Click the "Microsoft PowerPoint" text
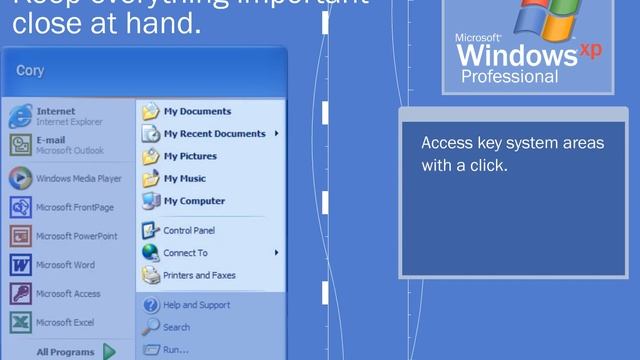The width and height of the screenshot is (640, 360). [77, 236]
